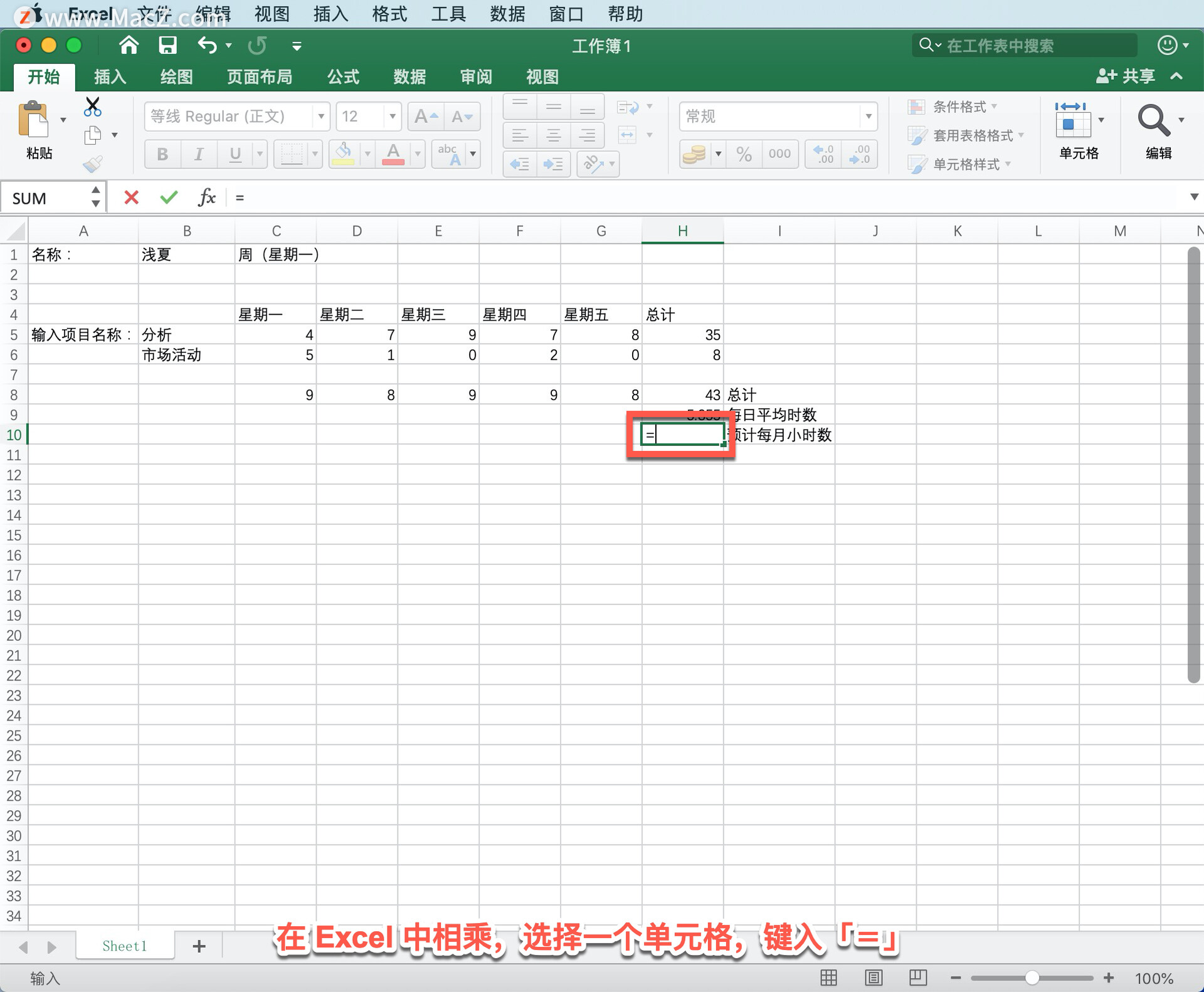Click the wrap text icon
The image size is (1204, 992).
click(x=628, y=108)
